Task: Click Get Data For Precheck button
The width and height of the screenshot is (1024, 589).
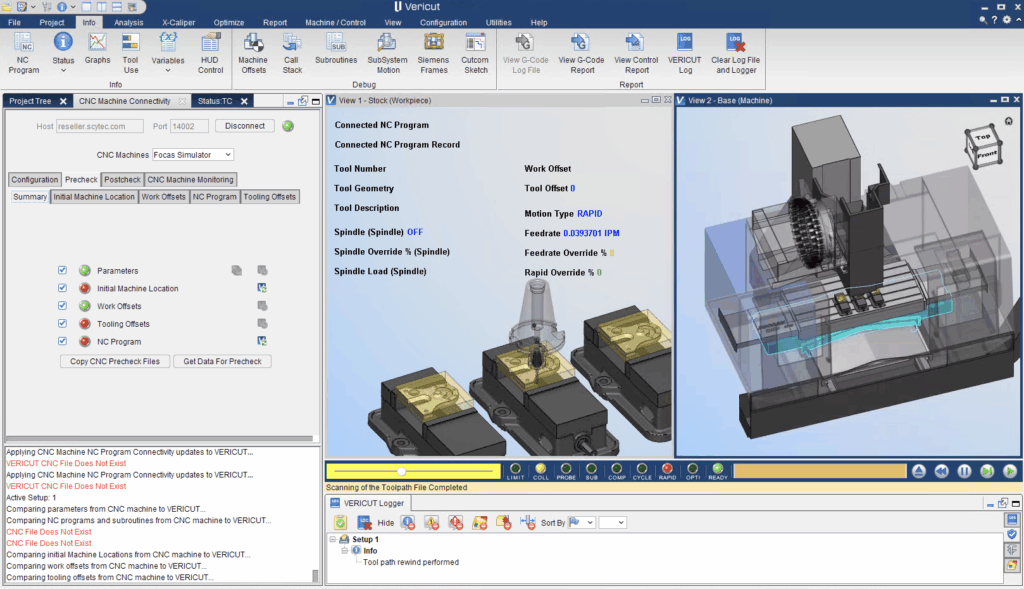Action: 222,361
